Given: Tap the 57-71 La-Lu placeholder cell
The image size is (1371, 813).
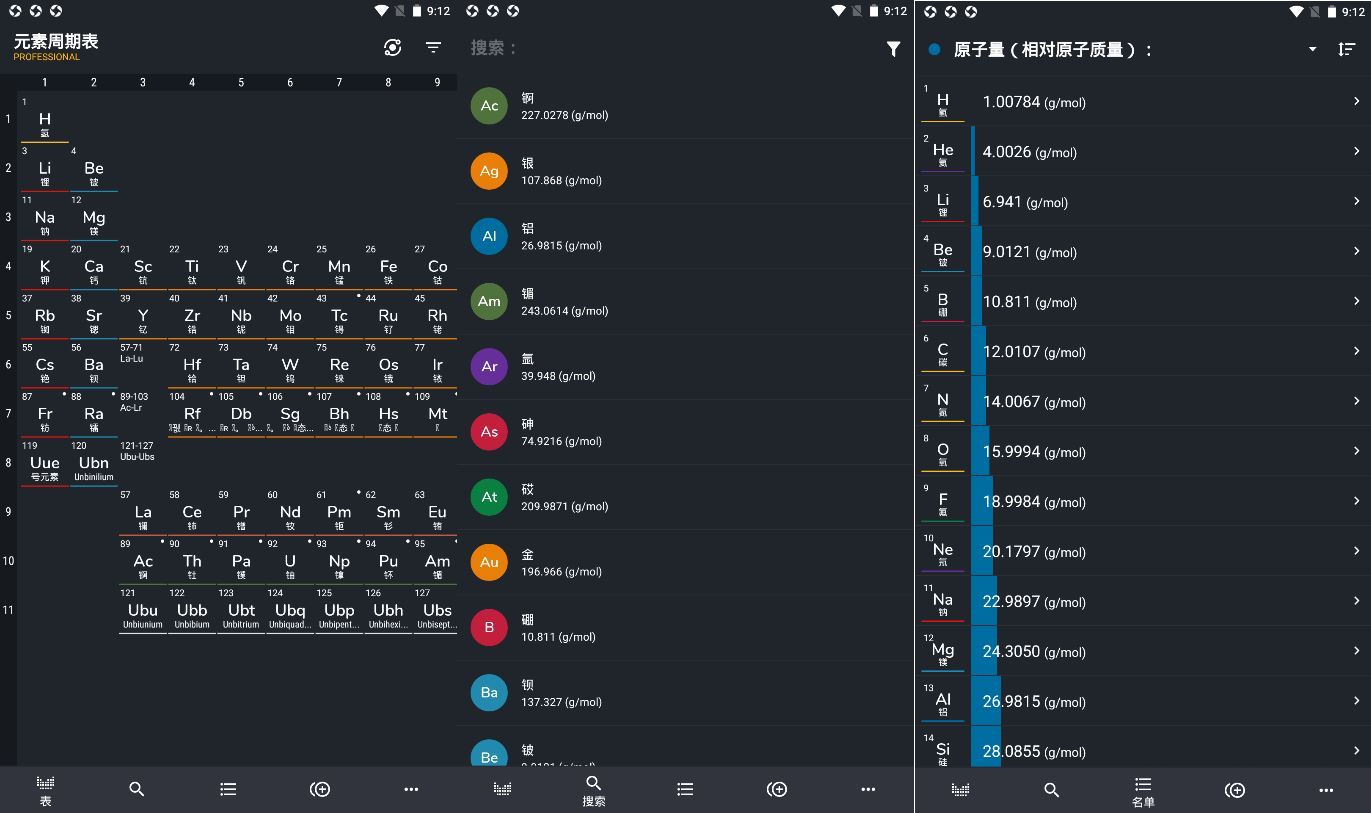Looking at the screenshot, I should 143,365.
